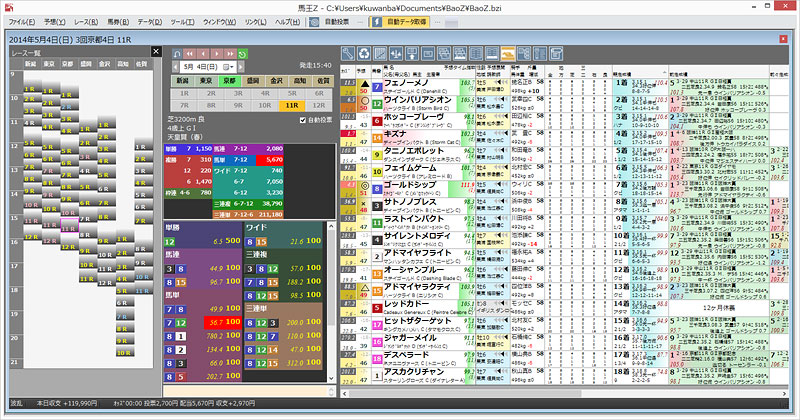The image size is (800, 420).
Task: Open the ウィンドウ(W) menu
Action: click(219, 22)
